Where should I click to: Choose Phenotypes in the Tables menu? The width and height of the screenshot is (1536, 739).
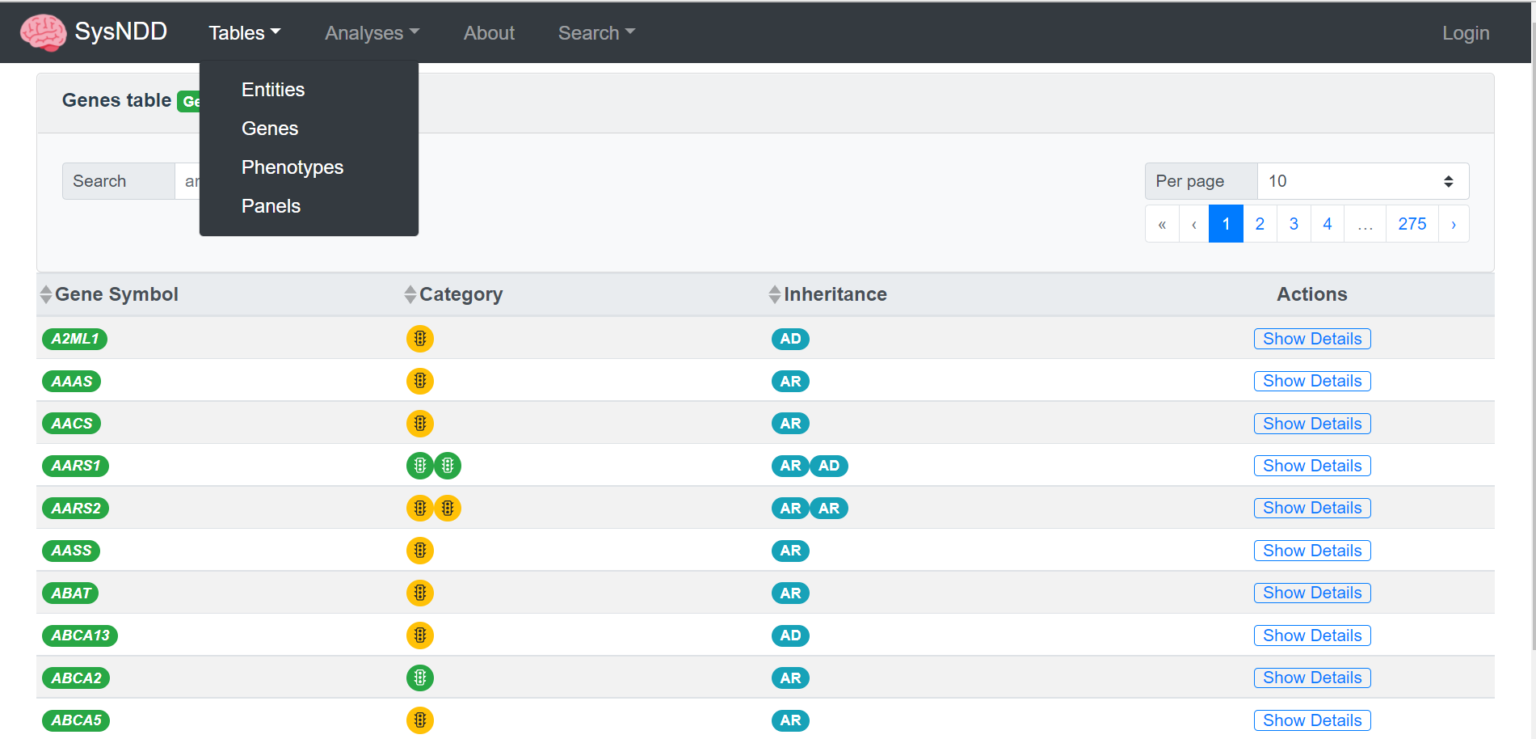point(292,167)
